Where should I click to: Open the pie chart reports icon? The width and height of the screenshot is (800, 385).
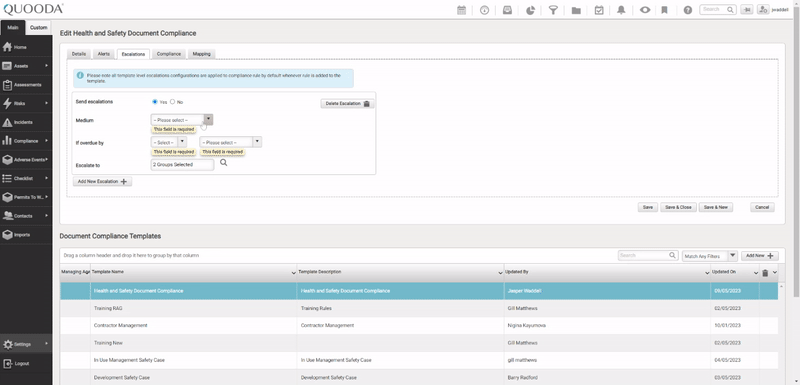tap(530, 10)
